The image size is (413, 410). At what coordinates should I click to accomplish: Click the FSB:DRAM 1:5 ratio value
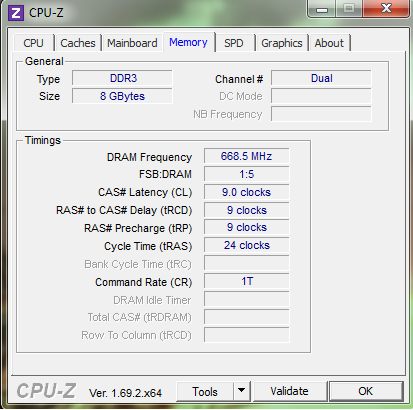point(247,174)
